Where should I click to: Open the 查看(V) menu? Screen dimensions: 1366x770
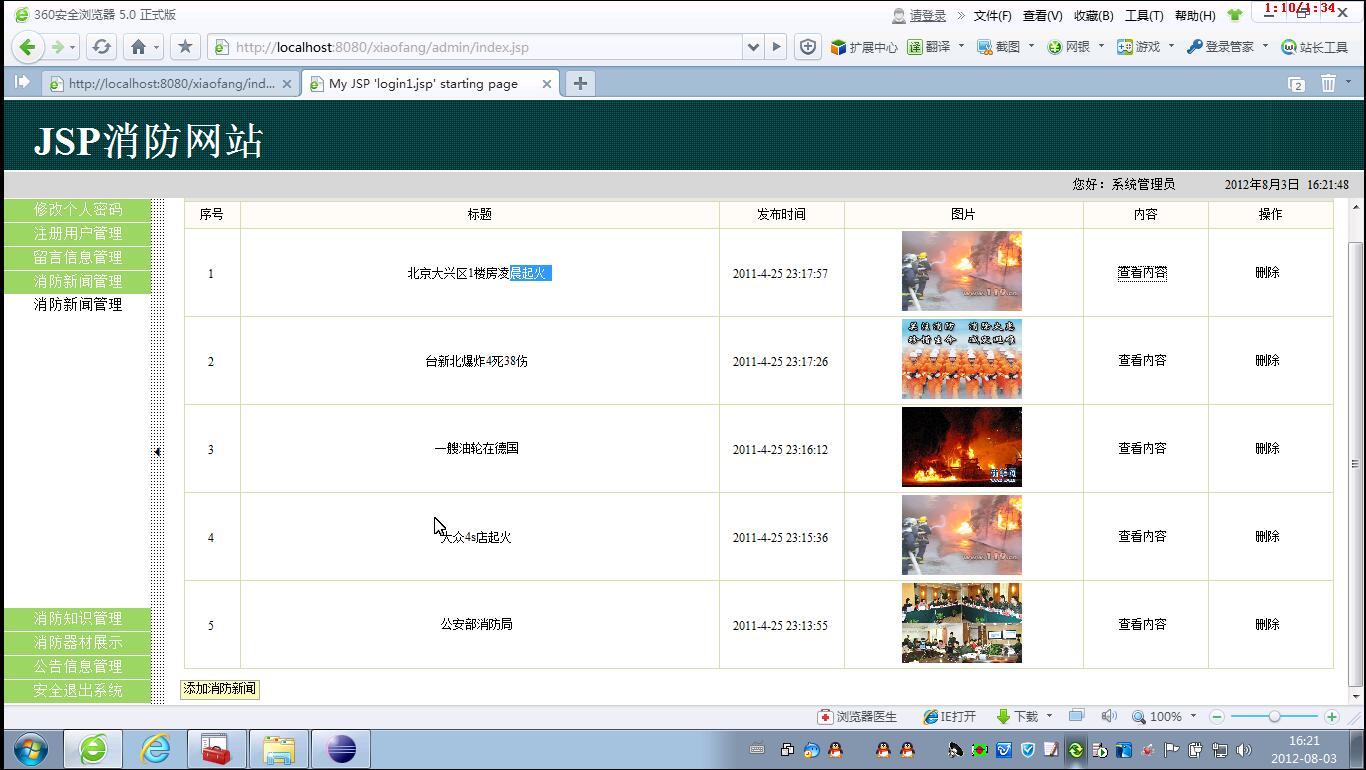pyautogui.click(x=1042, y=15)
